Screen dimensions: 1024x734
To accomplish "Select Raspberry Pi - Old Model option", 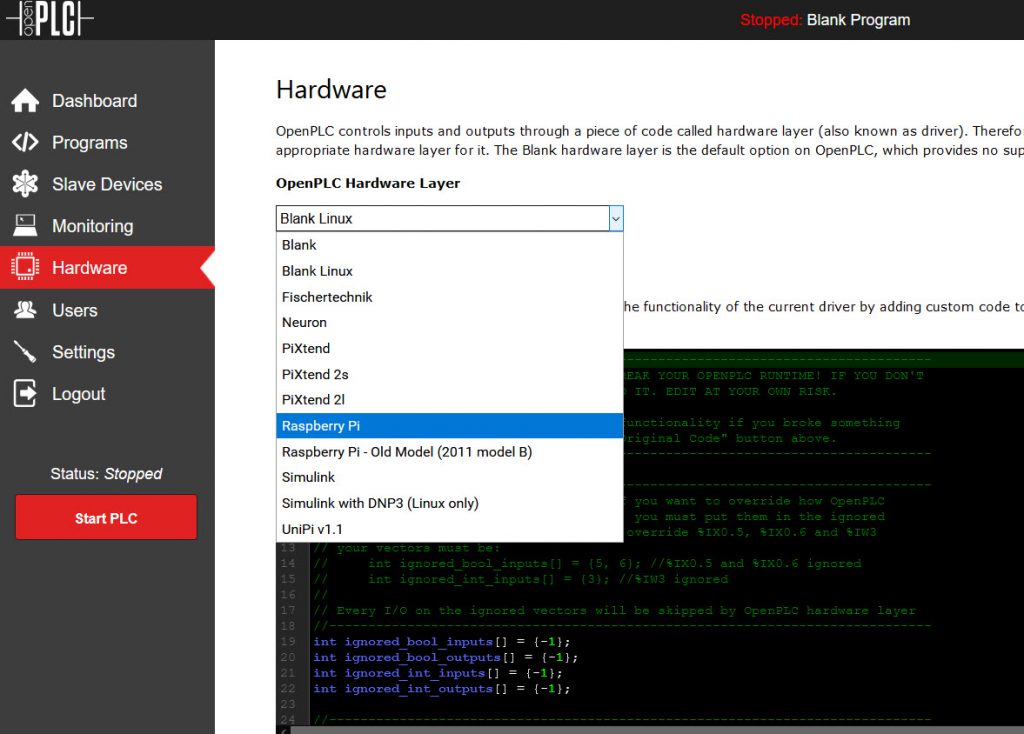I will pos(449,452).
